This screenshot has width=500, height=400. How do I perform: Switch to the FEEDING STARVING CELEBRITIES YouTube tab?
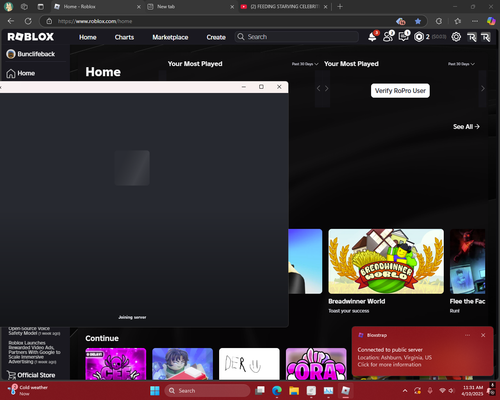[x=284, y=6]
